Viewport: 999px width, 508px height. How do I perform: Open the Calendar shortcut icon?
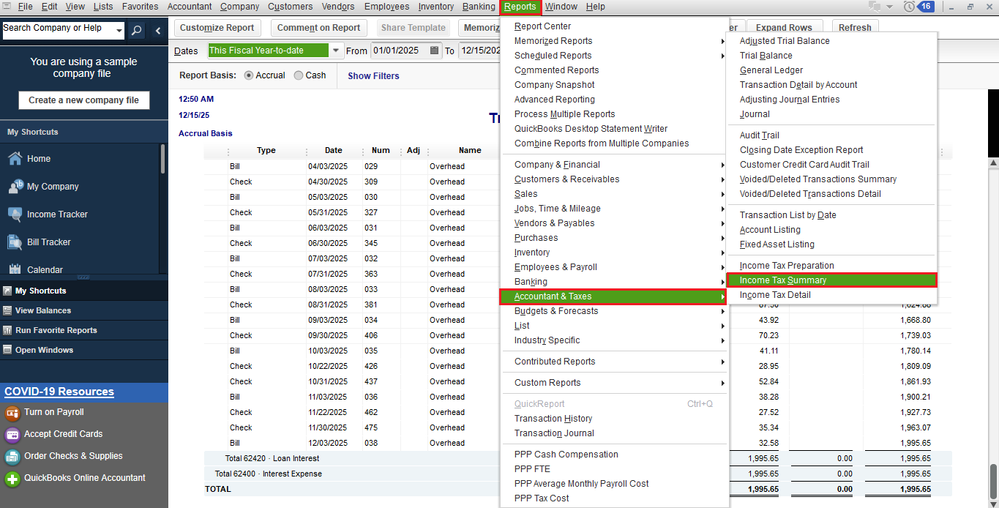pyautogui.click(x=15, y=269)
